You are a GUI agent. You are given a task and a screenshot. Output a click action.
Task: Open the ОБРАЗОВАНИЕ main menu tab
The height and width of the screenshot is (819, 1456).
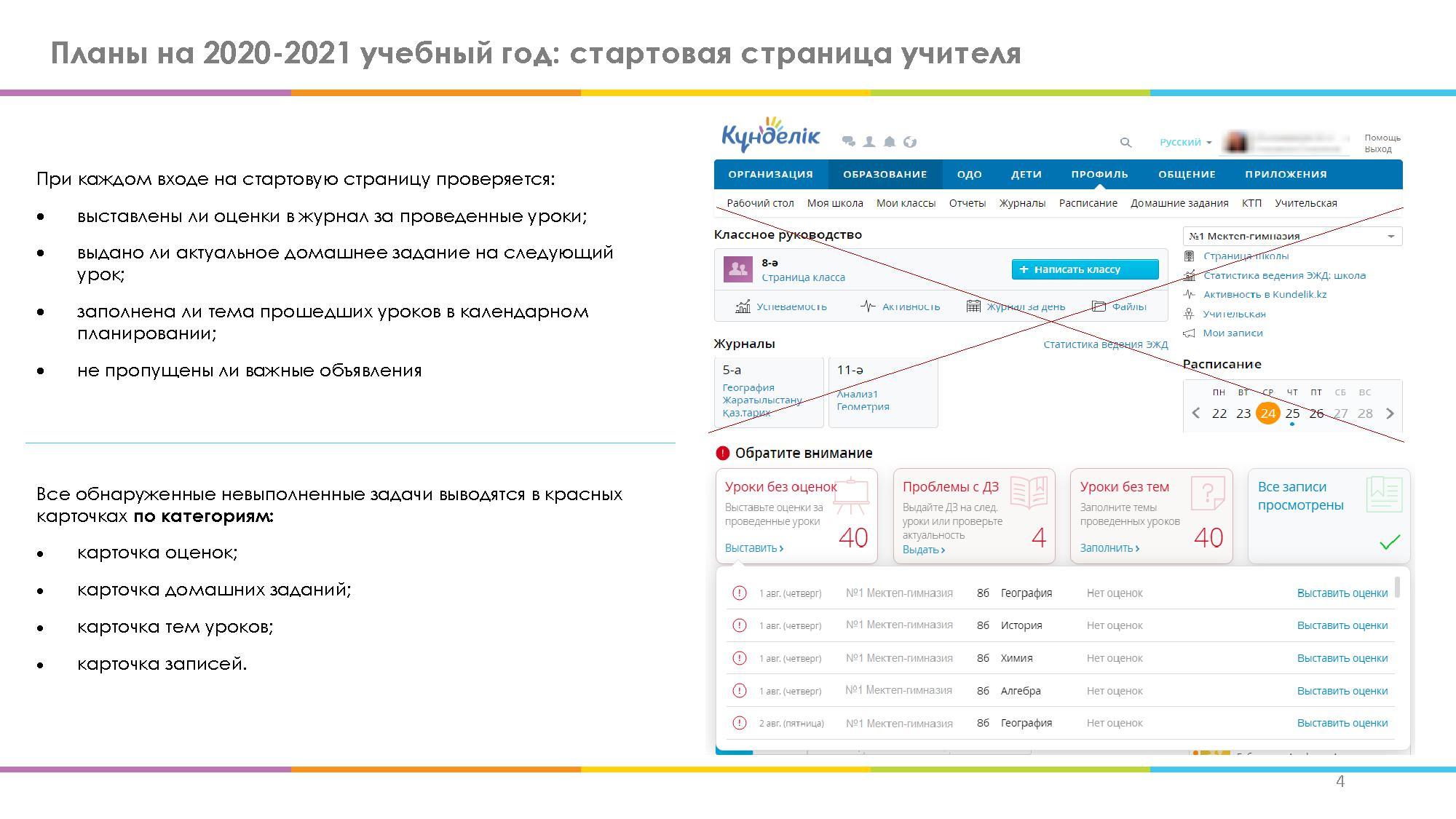(x=885, y=174)
